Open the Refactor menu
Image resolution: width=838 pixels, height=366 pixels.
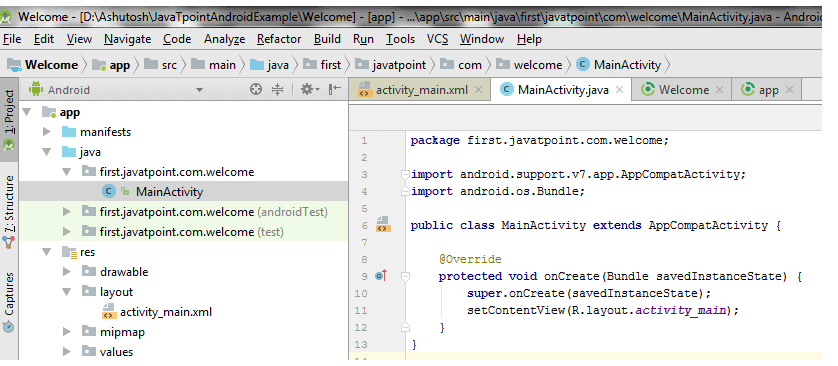pyautogui.click(x=279, y=39)
